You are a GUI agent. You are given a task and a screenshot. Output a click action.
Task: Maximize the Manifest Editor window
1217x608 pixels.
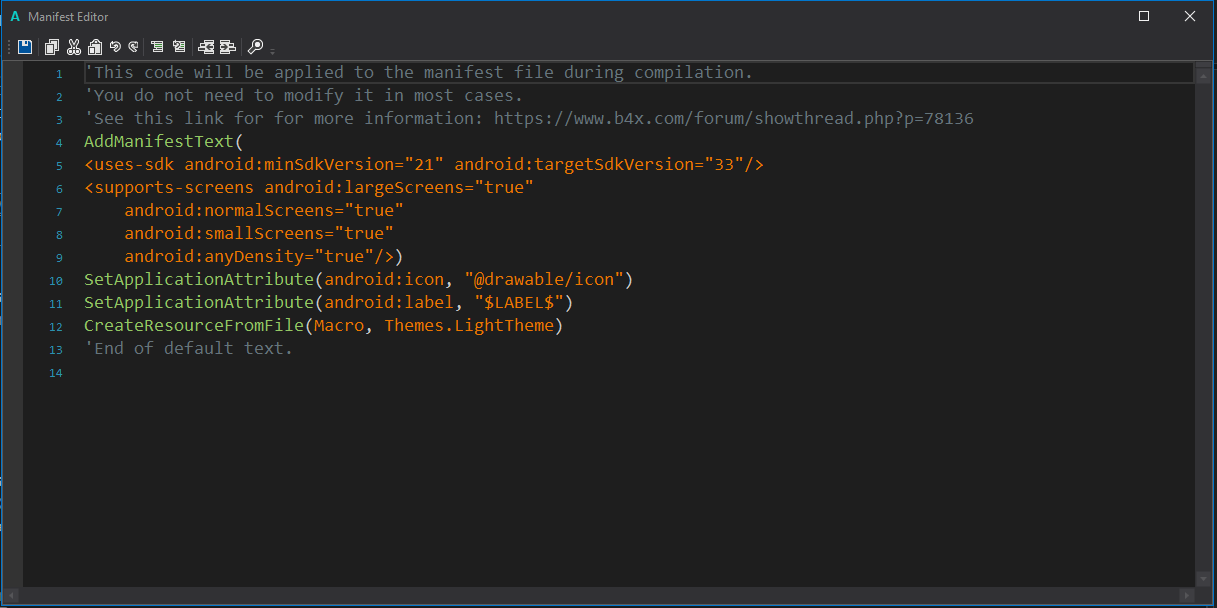tap(1144, 16)
